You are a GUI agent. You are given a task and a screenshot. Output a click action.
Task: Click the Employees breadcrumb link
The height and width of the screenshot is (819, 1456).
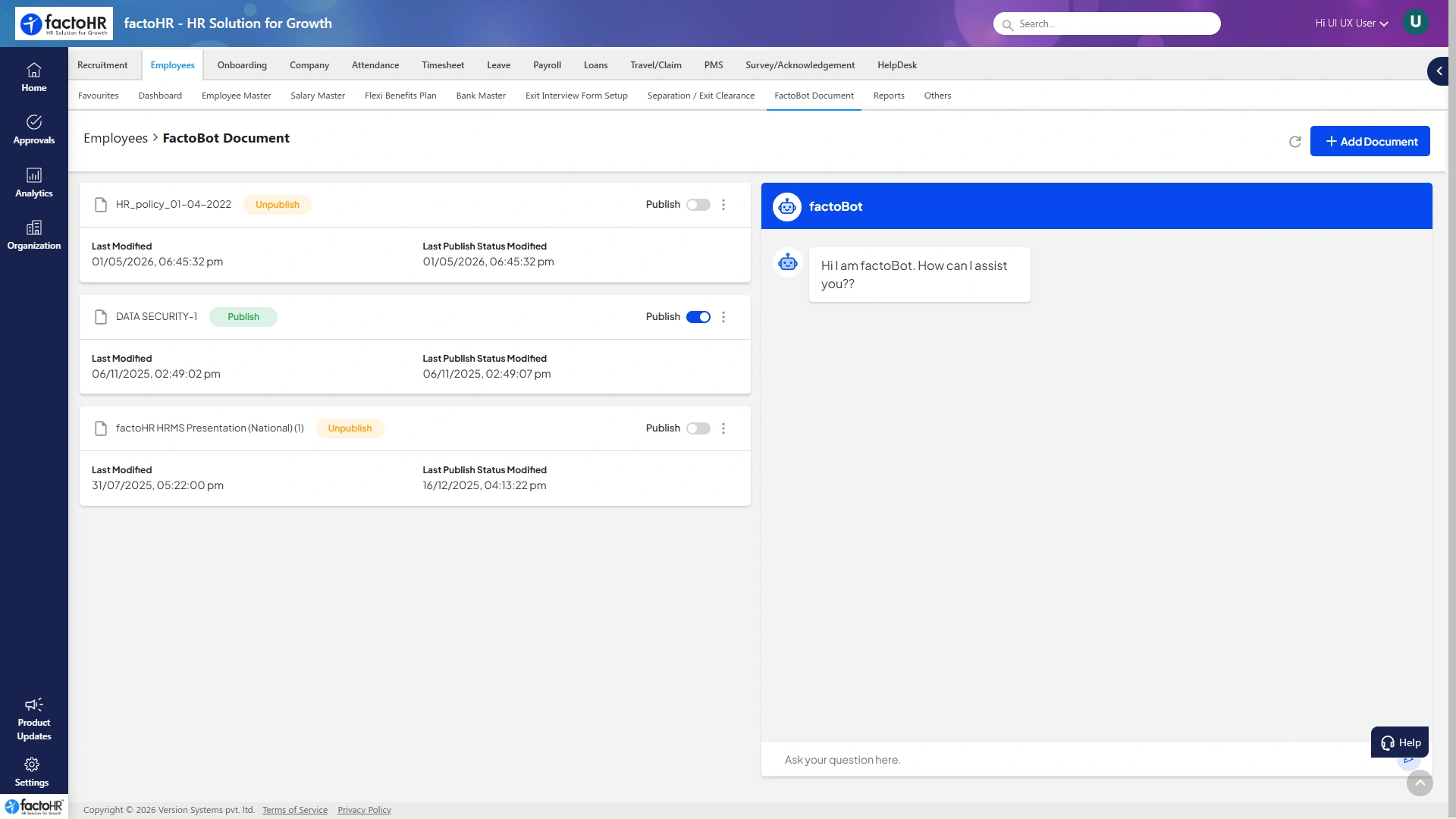[115, 138]
